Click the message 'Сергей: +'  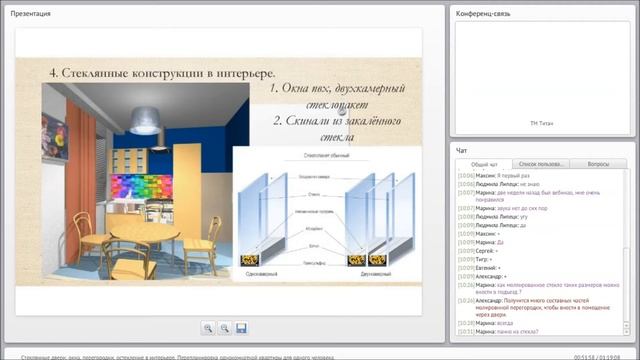tap(478, 251)
